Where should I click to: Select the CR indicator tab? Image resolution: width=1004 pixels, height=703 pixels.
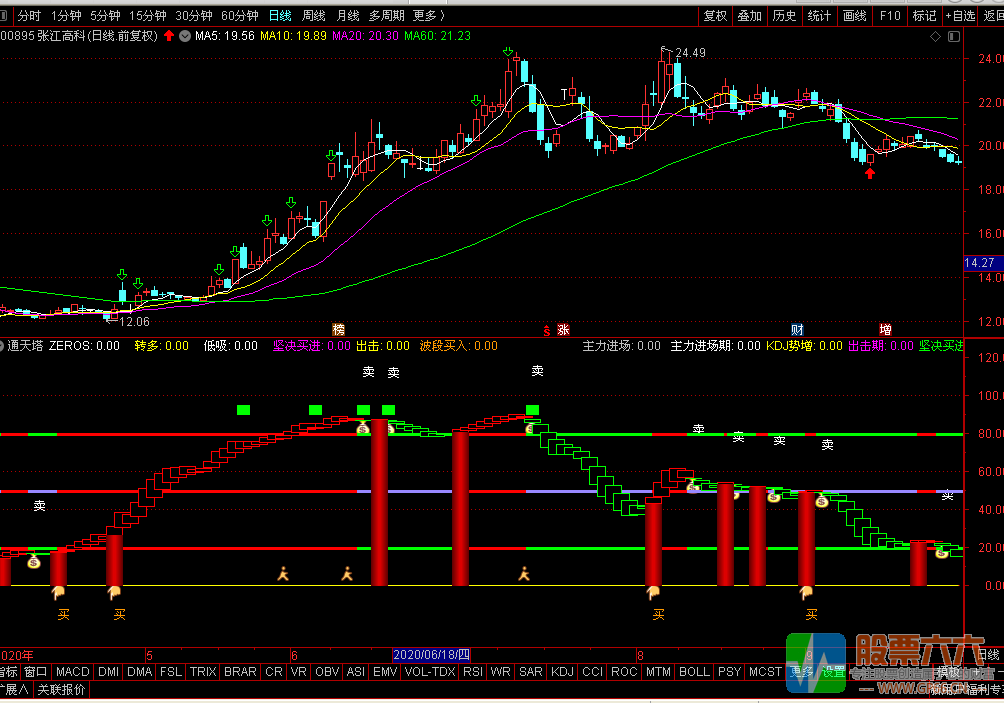(x=274, y=672)
